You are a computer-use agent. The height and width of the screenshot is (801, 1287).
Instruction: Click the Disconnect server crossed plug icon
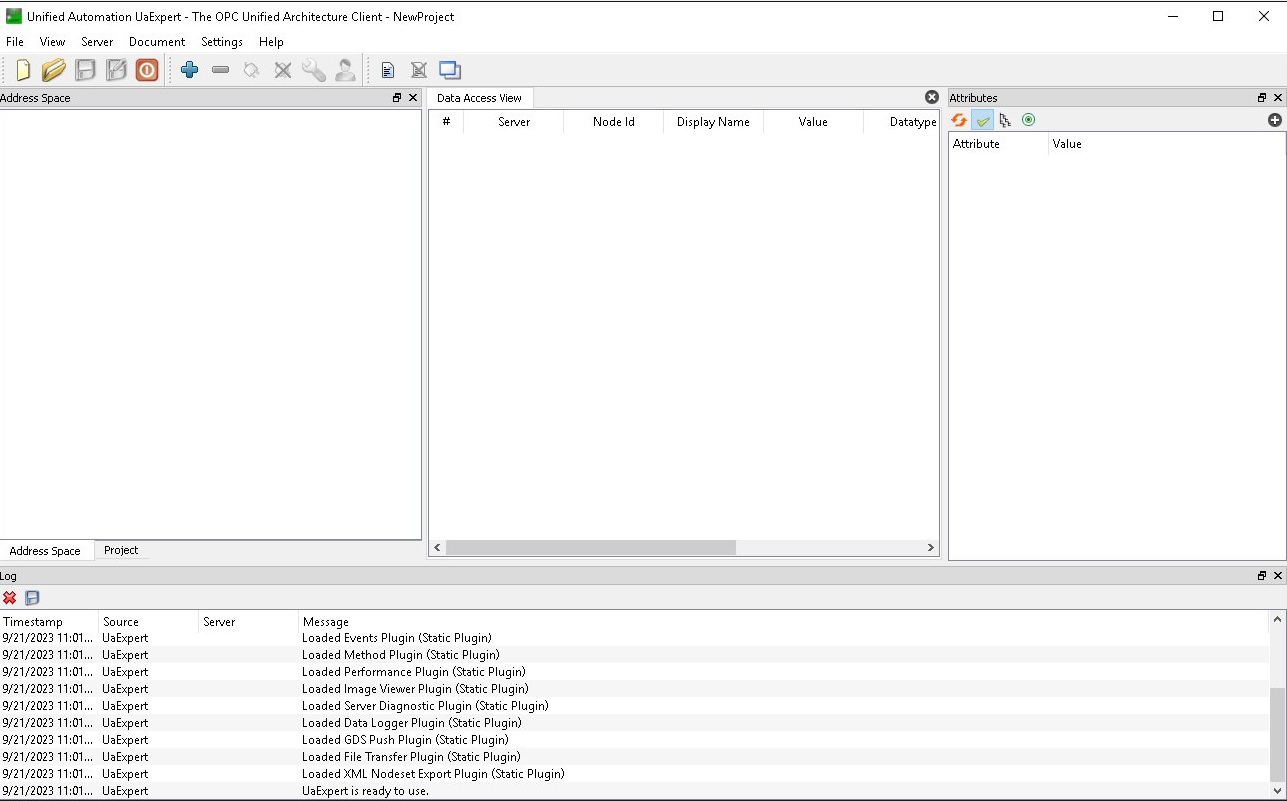coord(283,70)
